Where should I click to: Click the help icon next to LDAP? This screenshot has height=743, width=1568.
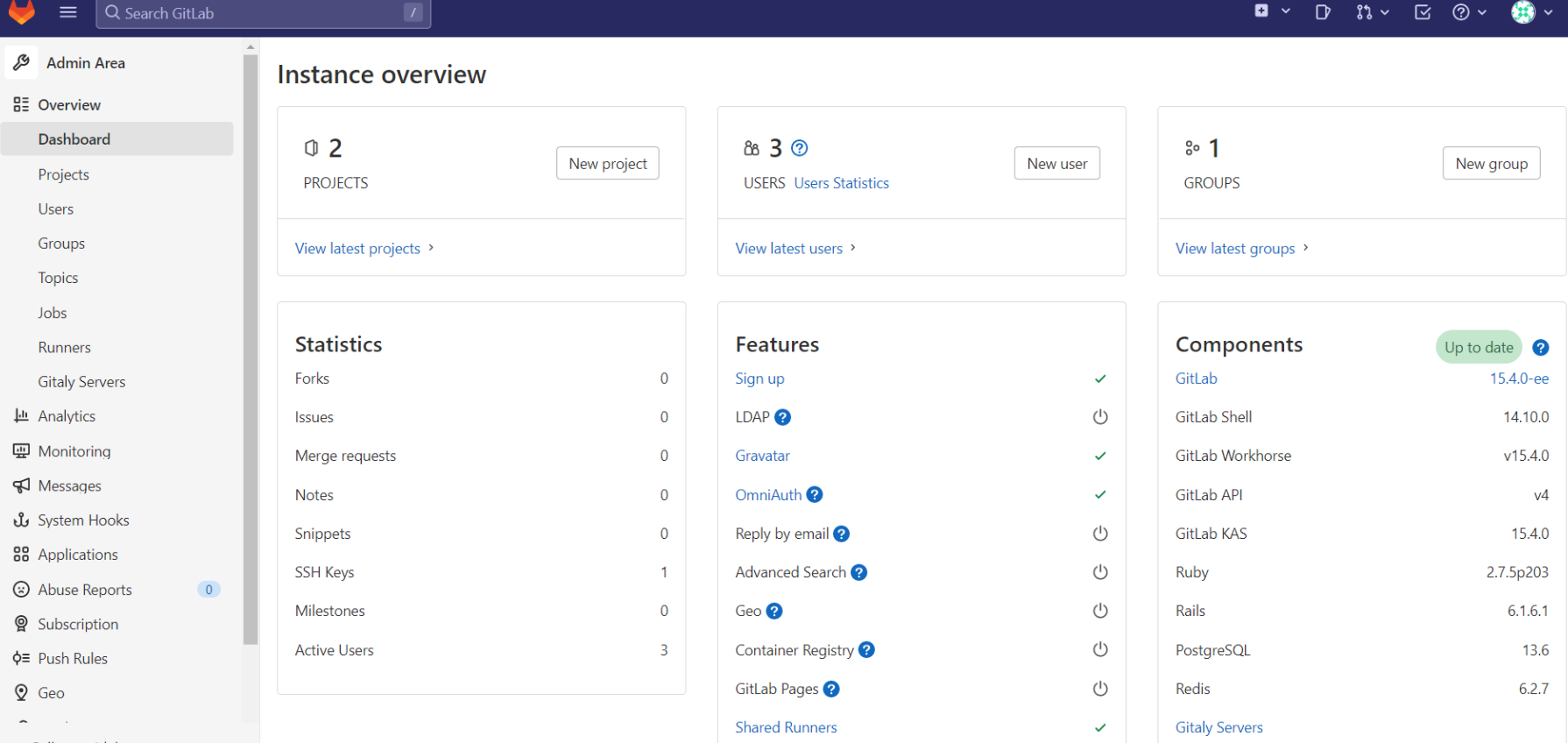click(782, 417)
